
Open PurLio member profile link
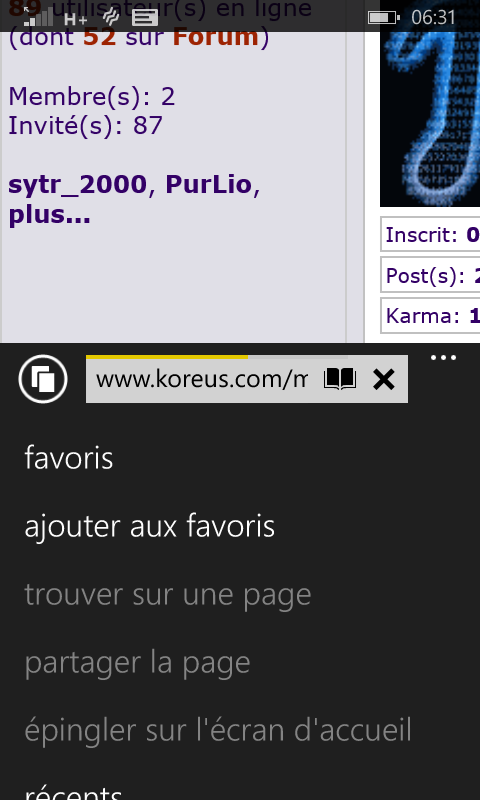209,185
